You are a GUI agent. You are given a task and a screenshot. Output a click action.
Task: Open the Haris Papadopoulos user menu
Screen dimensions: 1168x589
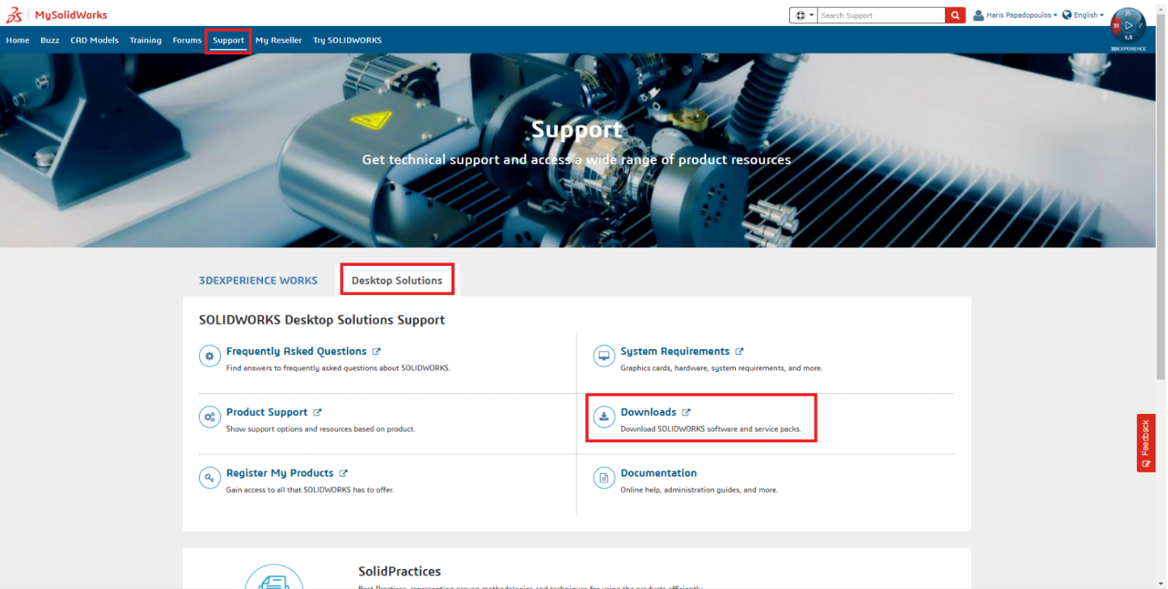tap(1015, 15)
